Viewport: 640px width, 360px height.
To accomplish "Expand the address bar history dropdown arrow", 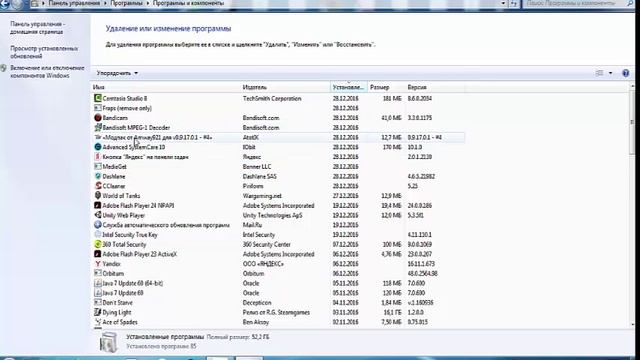I will pos(503,3).
